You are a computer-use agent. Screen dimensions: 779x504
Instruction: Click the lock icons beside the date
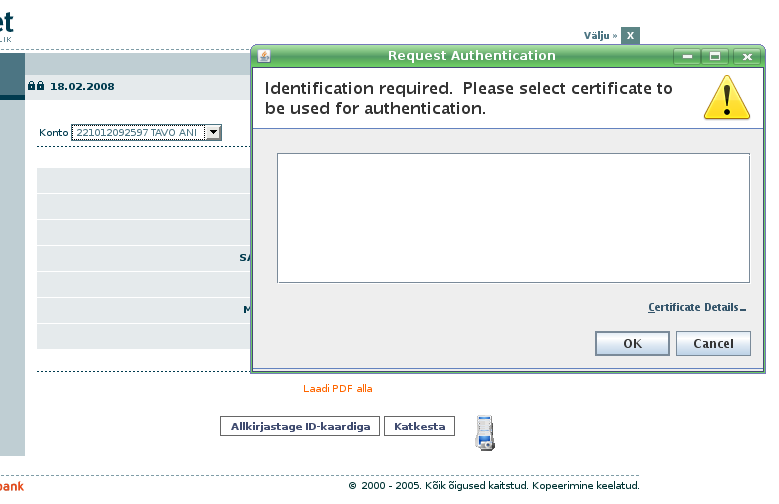(36, 86)
